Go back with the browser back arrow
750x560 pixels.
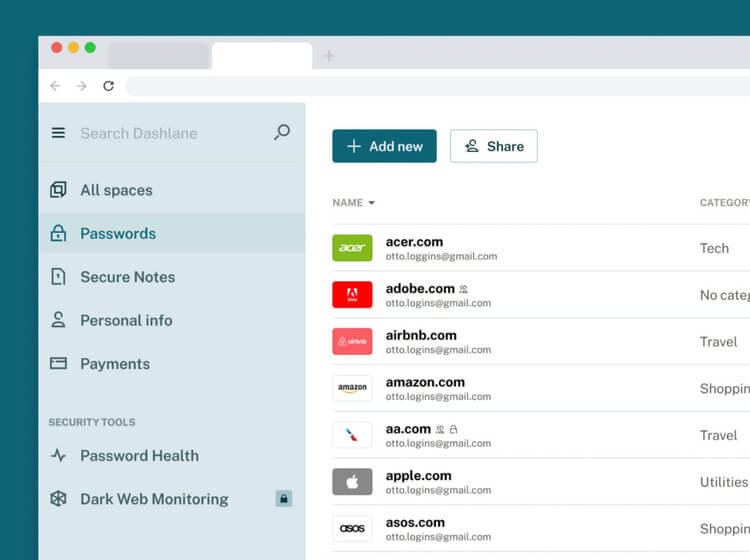pyautogui.click(x=55, y=86)
